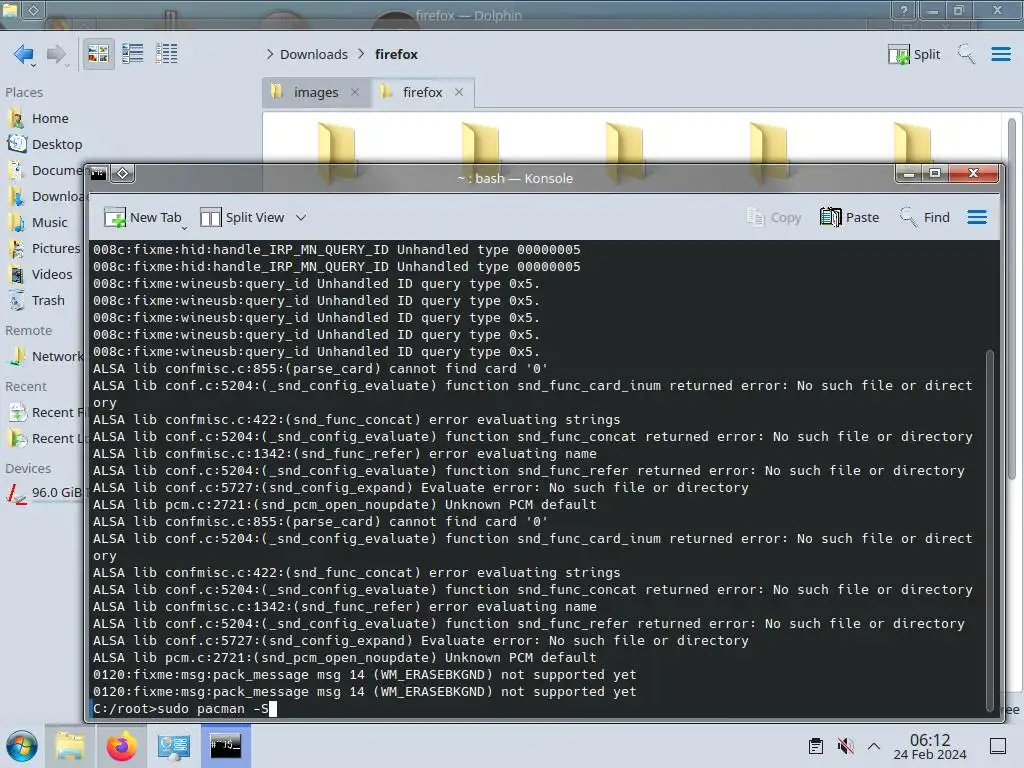This screenshot has height=768, width=1024.
Task: Switch to the firefox tab in Dolphin
Action: [423, 92]
